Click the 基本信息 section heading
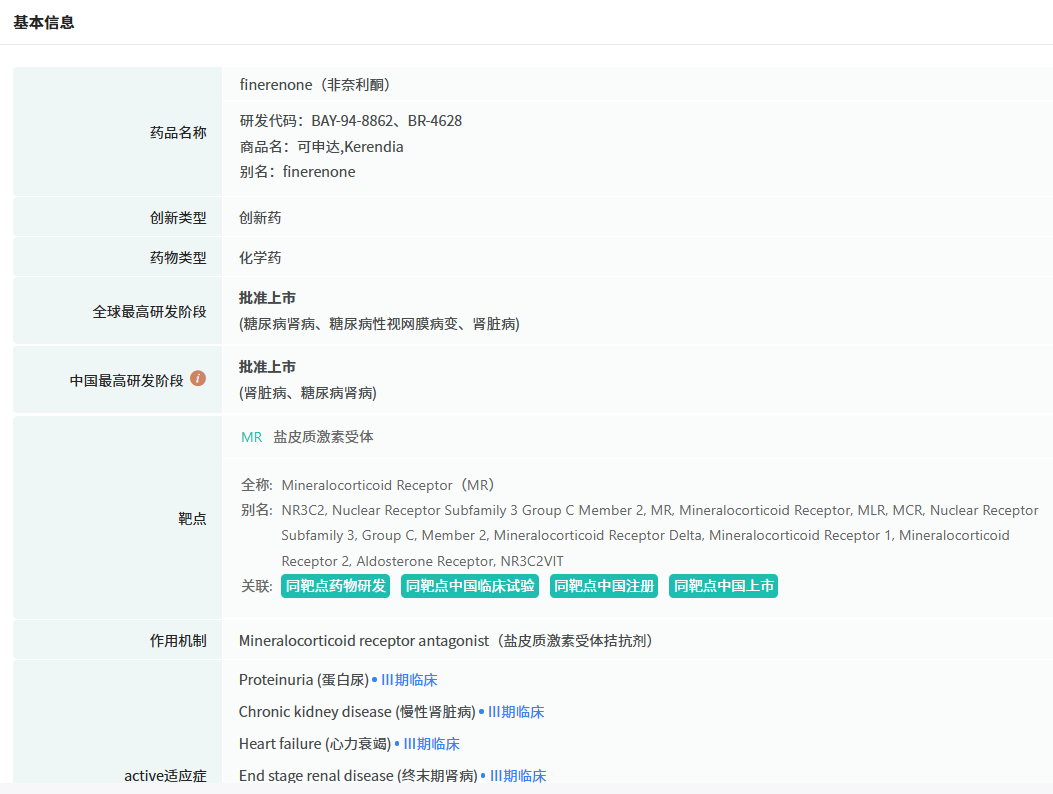The image size is (1053, 794). (44, 22)
